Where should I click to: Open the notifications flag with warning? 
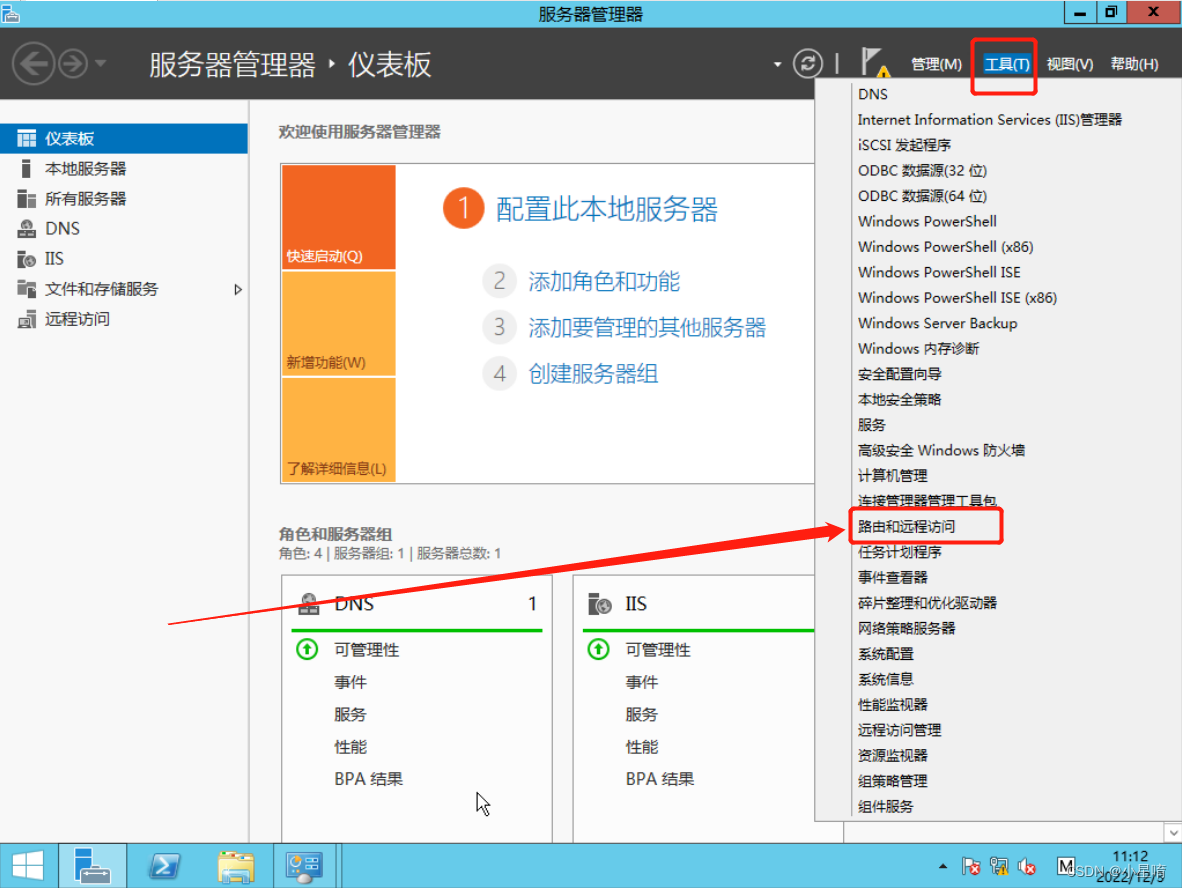(874, 63)
